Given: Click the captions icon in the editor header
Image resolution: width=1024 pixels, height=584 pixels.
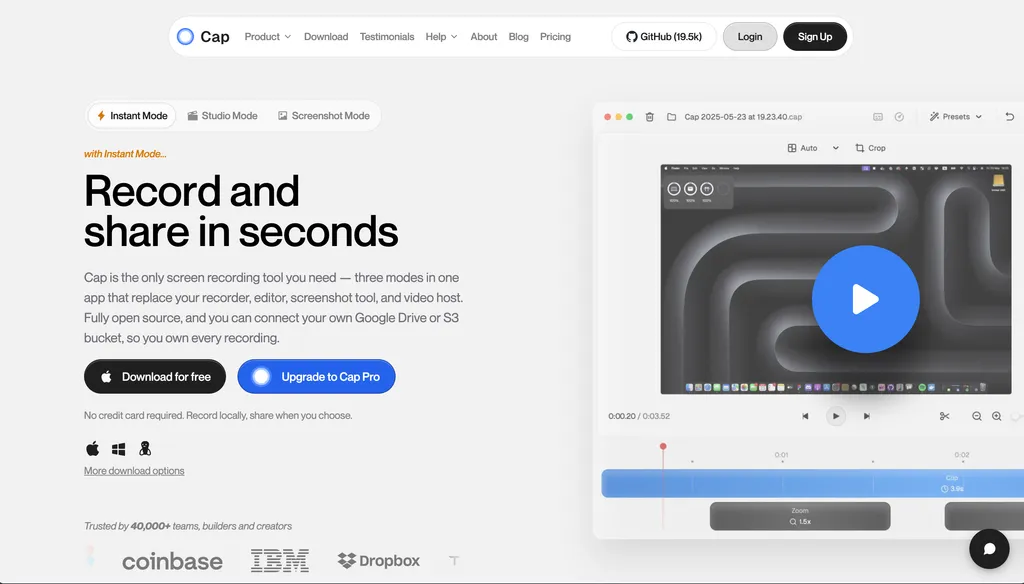Looking at the screenshot, I should pos(878,117).
